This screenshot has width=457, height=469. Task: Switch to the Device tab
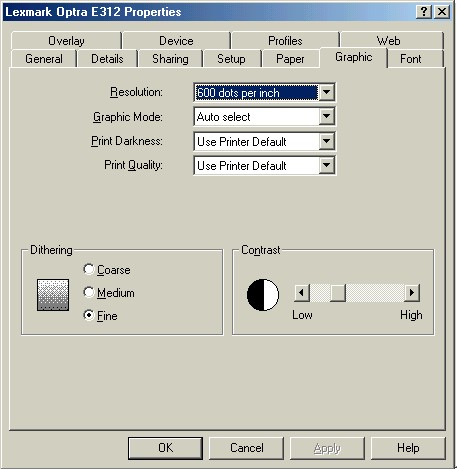(x=176, y=41)
